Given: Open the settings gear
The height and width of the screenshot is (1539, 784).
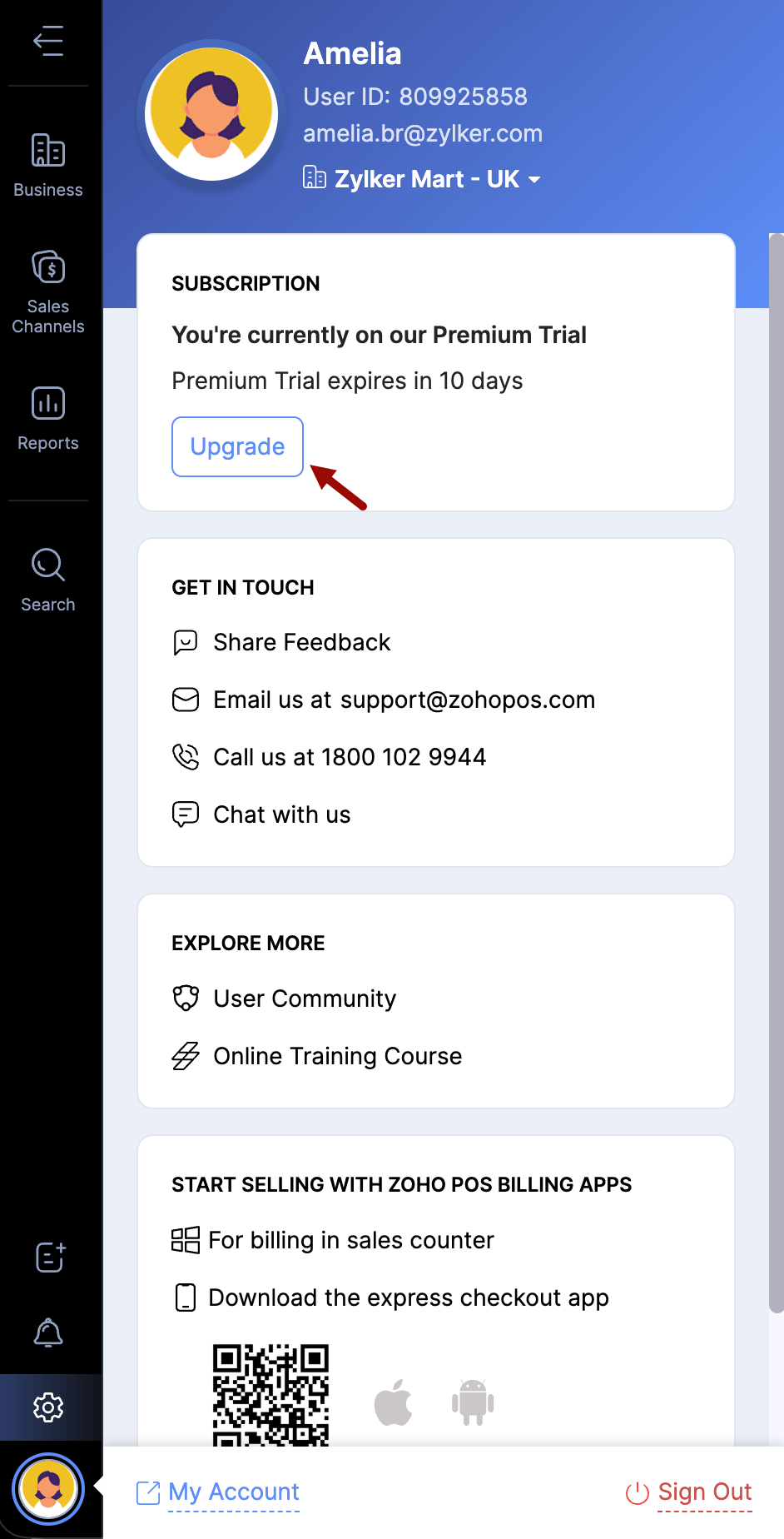Looking at the screenshot, I should tap(48, 1407).
